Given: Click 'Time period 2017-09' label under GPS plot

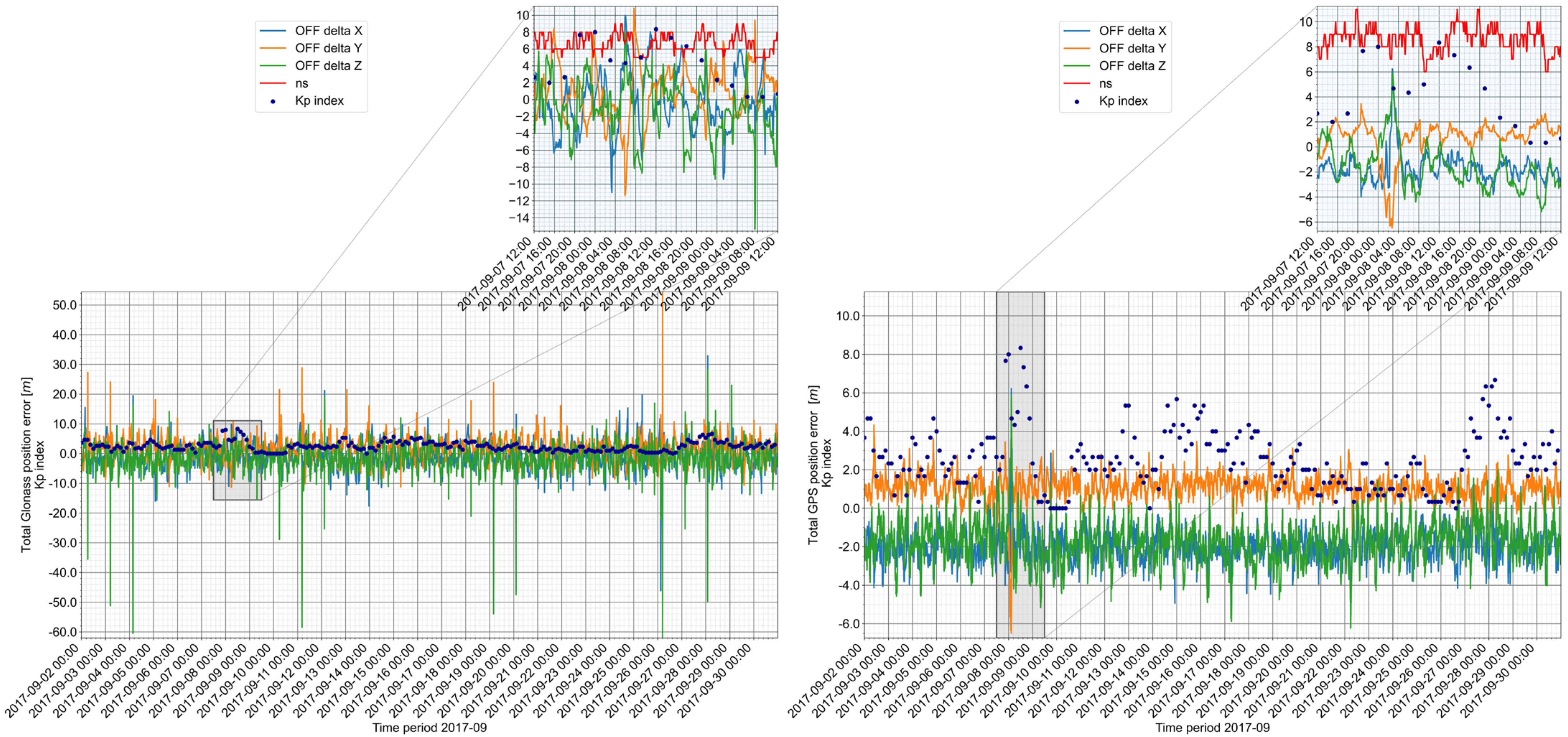Looking at the screenshot, I should [1212, 727].
